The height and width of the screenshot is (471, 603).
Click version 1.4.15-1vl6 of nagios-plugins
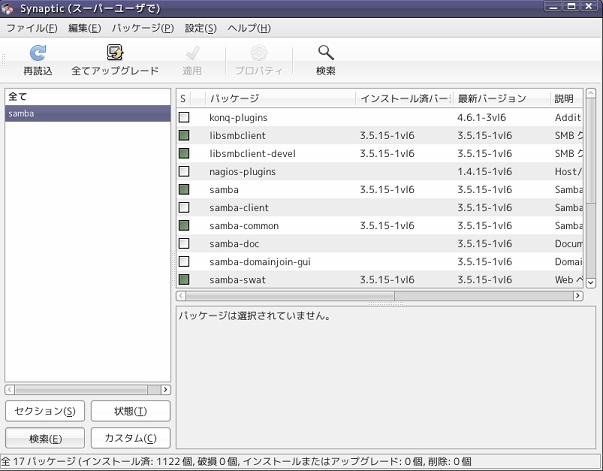point(485,171)
